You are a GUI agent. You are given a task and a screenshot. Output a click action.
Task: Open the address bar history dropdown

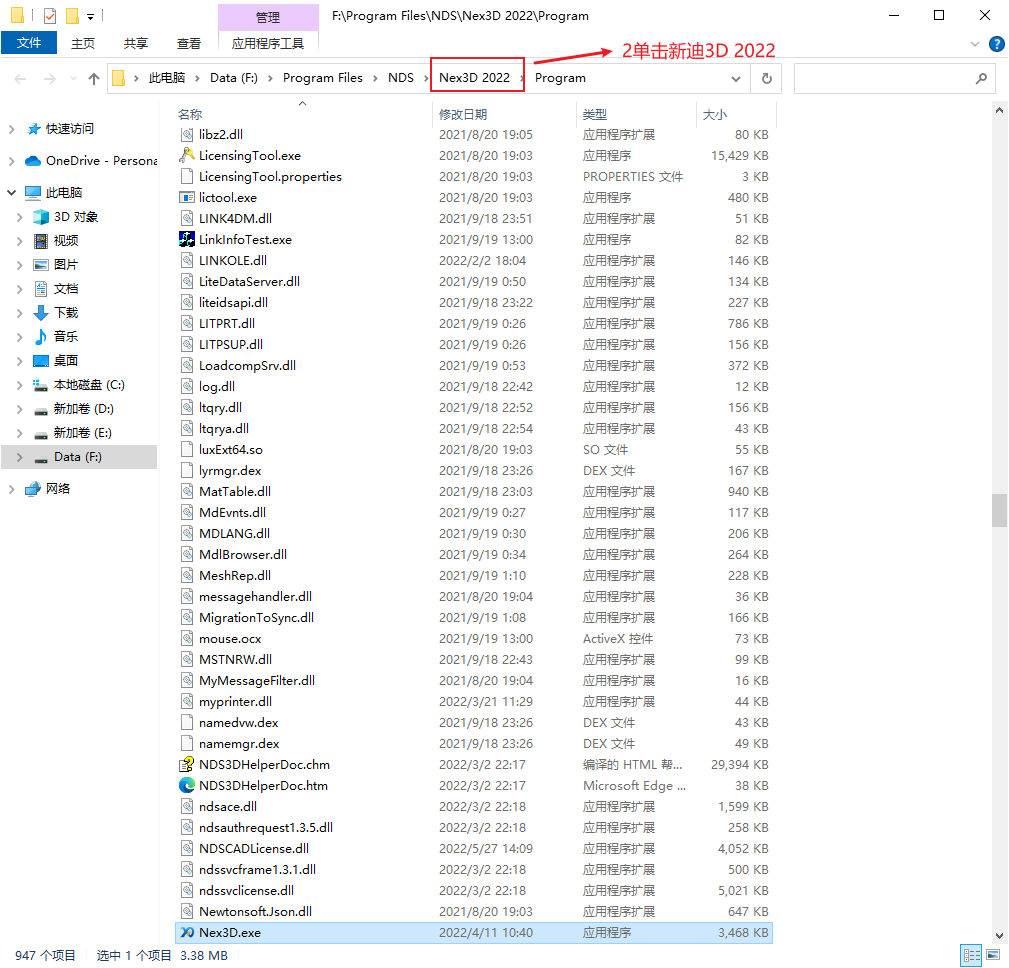coord(736,79)
